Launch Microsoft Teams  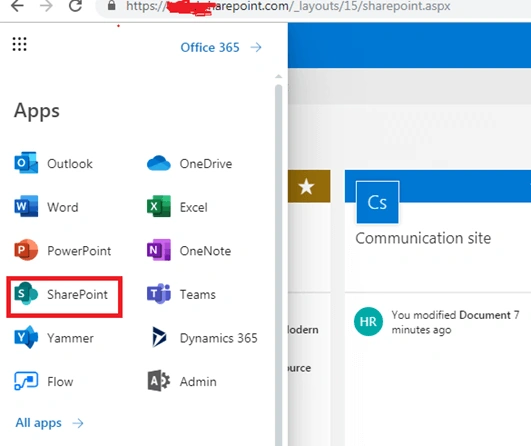[x=181, y=294]
